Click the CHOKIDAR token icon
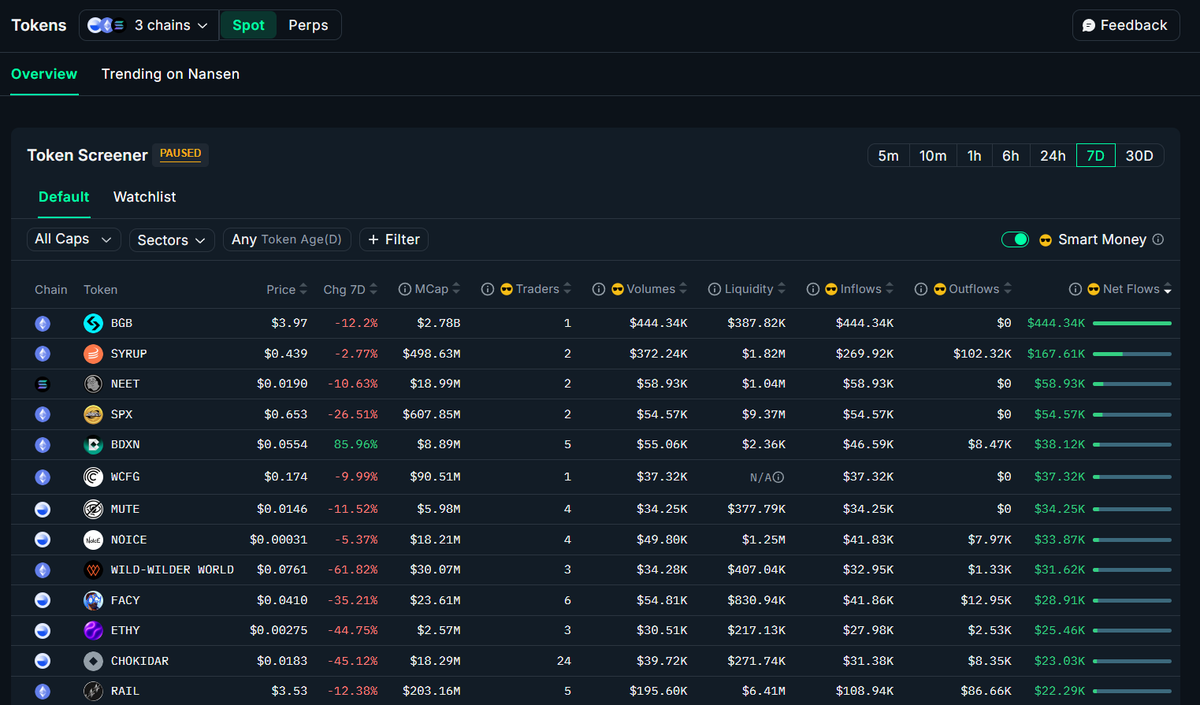The width and height of the screenshot is (1200, 705). [x=93, y=661]
